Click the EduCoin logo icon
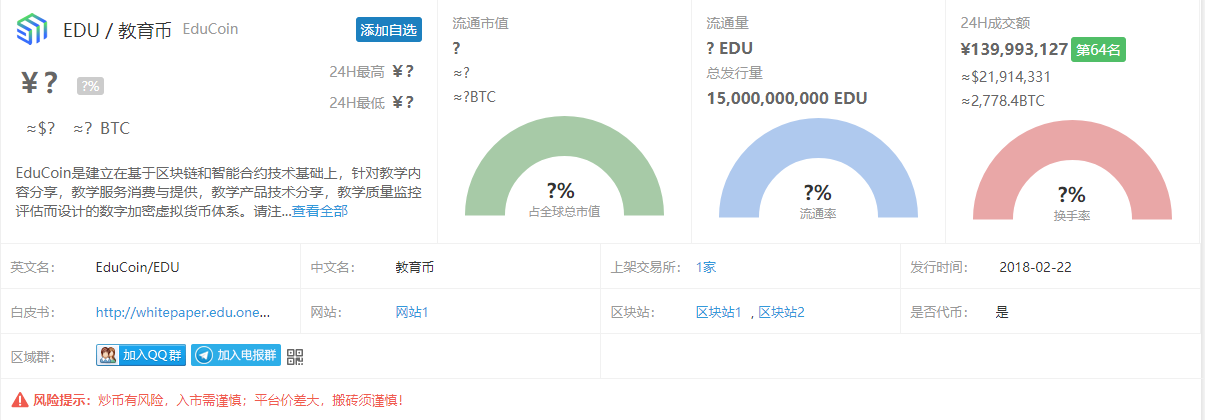This screenshot has width=1205, height=420. point(32,30)
